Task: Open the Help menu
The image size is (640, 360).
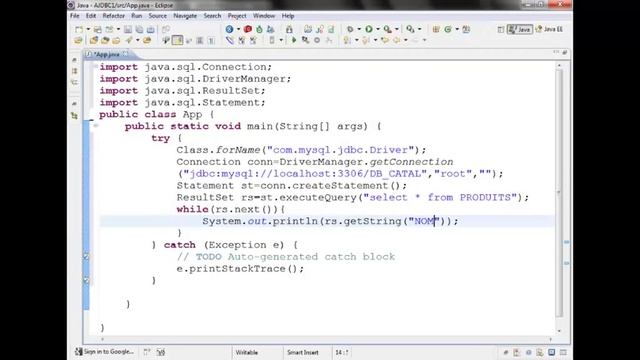Action: [288, 16]
